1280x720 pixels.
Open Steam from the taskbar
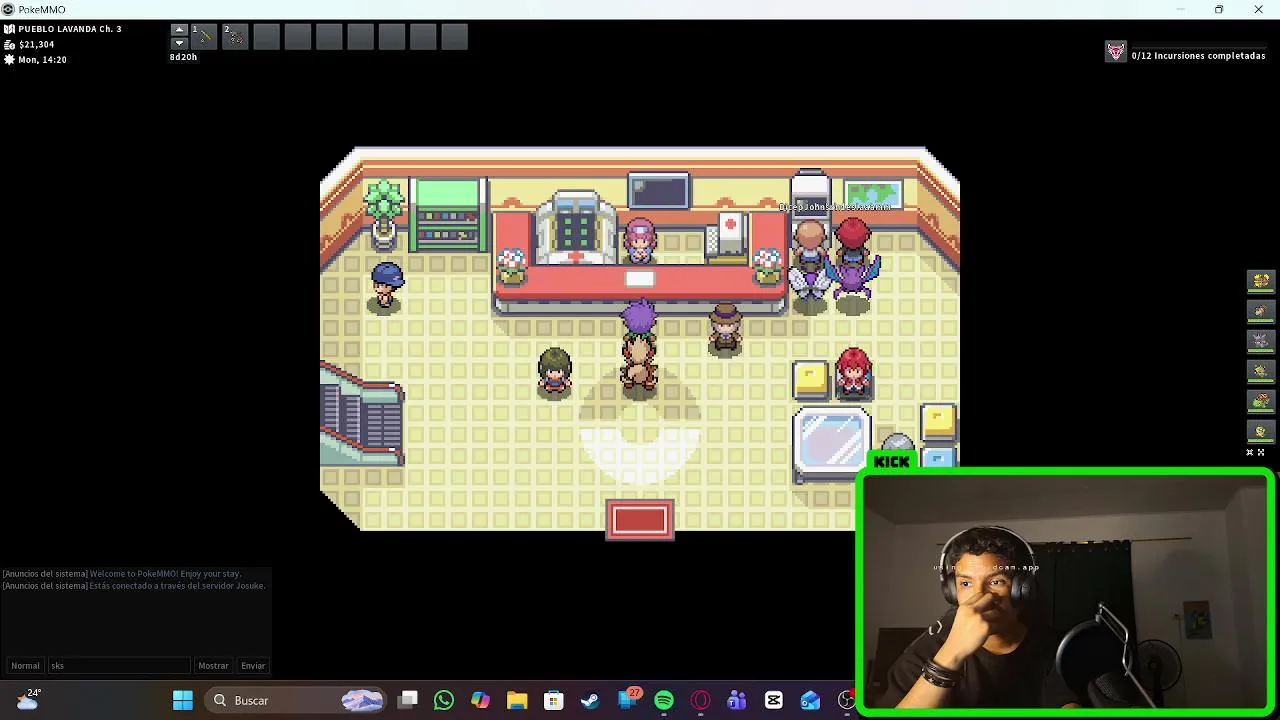click(x=590, y=701)
